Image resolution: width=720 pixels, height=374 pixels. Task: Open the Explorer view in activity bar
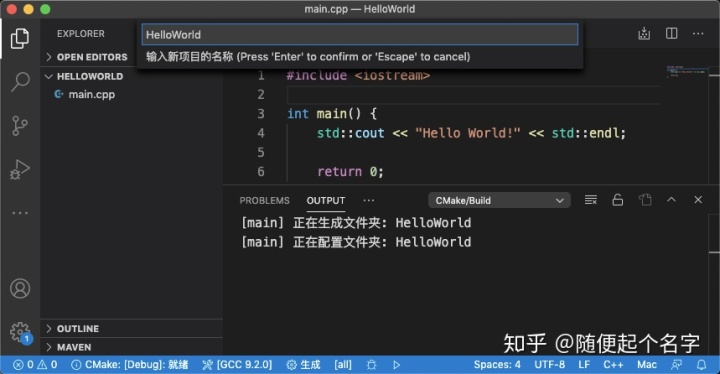click(x=20, y=38)
